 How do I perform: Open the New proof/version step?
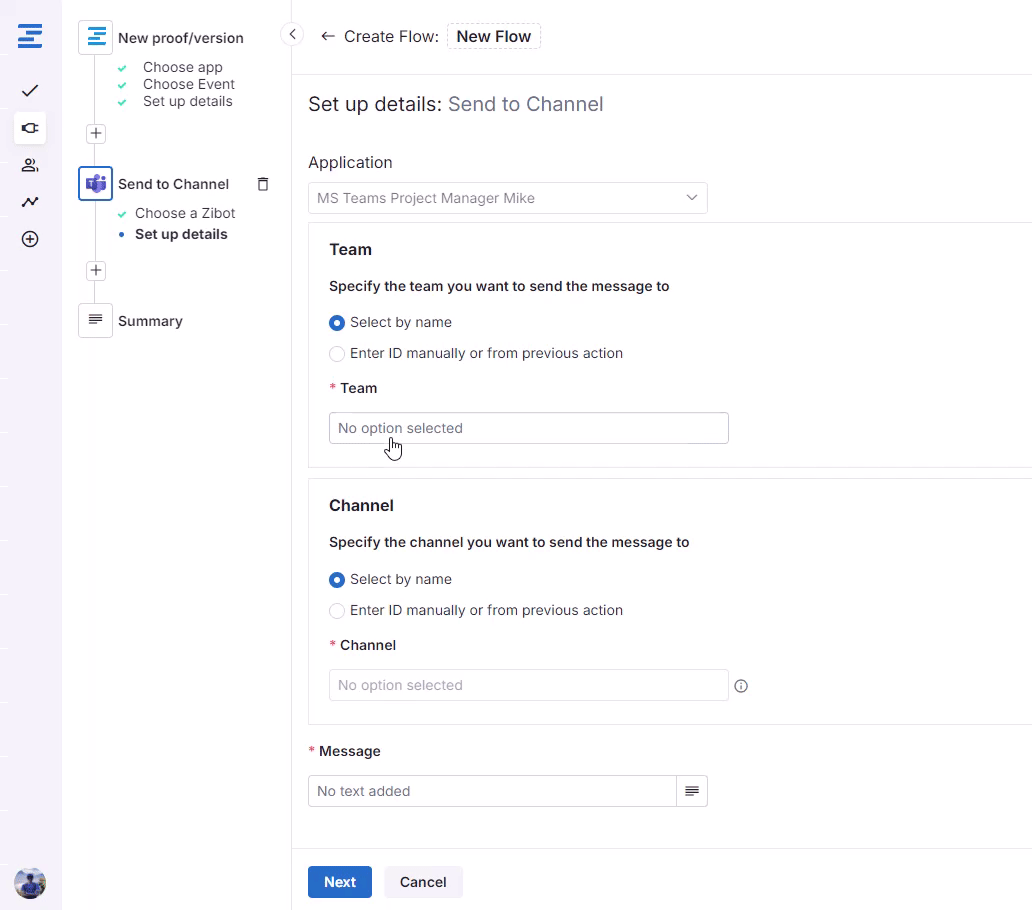pyautogui.click(x=180, y=38)
